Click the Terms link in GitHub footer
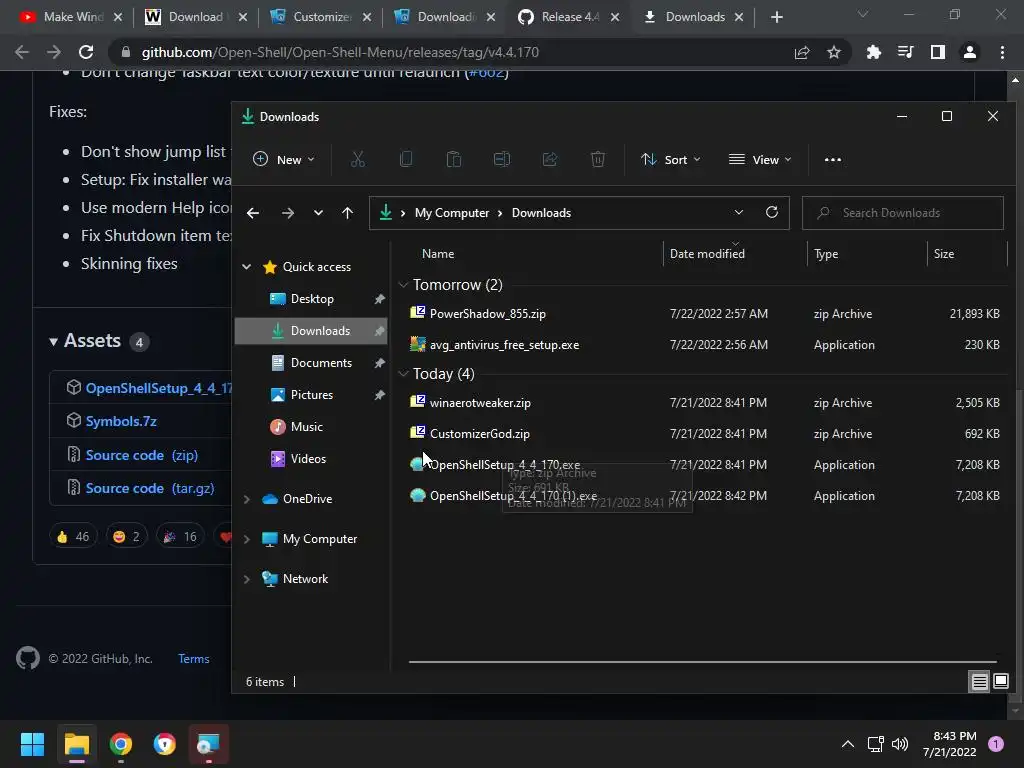Image resolution: width=1024 pixels, height=768 pixels. coord(194,659)
